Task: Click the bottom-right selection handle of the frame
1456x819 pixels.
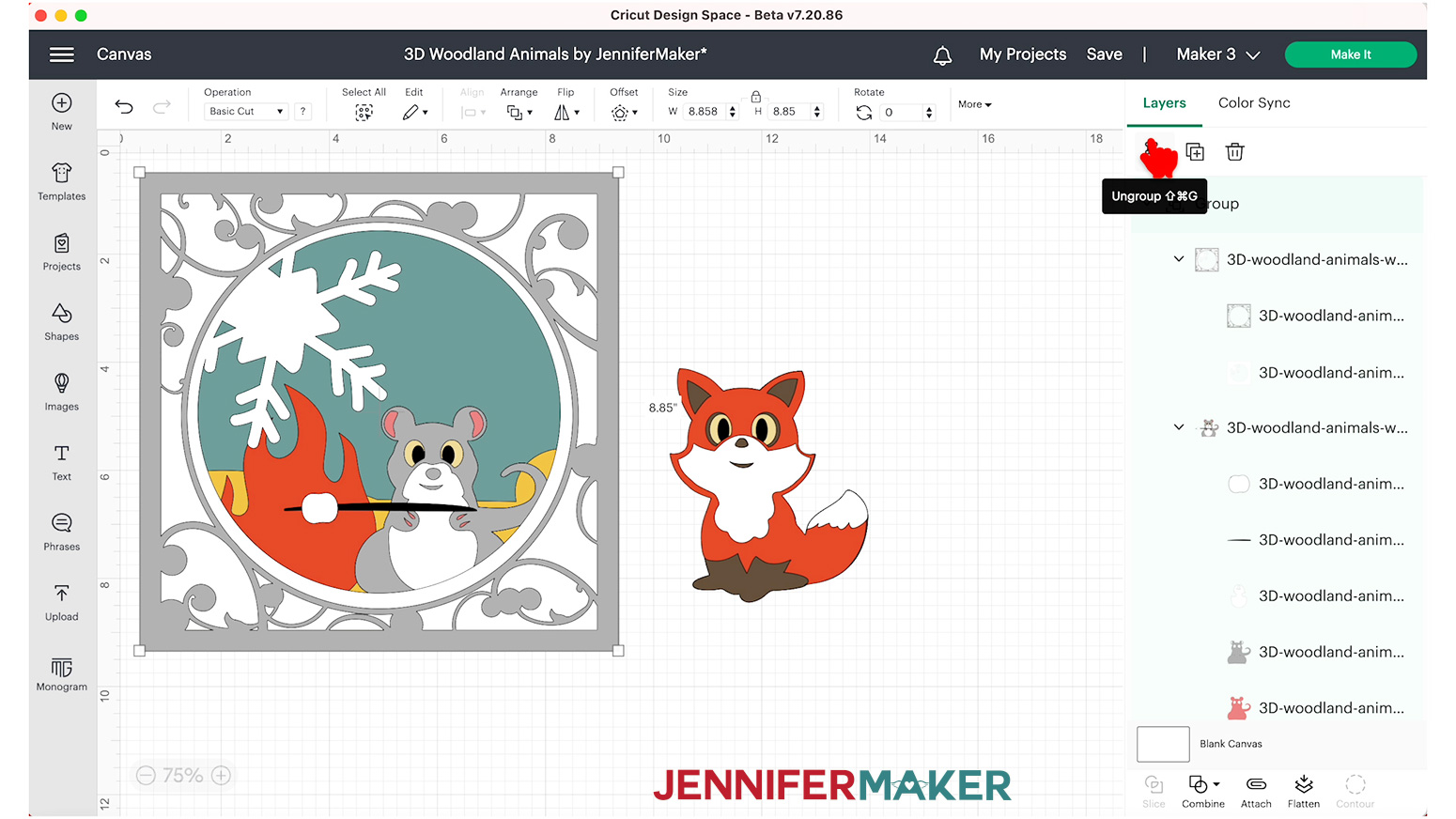Action: pyautogui.click(x=618, y=650)
